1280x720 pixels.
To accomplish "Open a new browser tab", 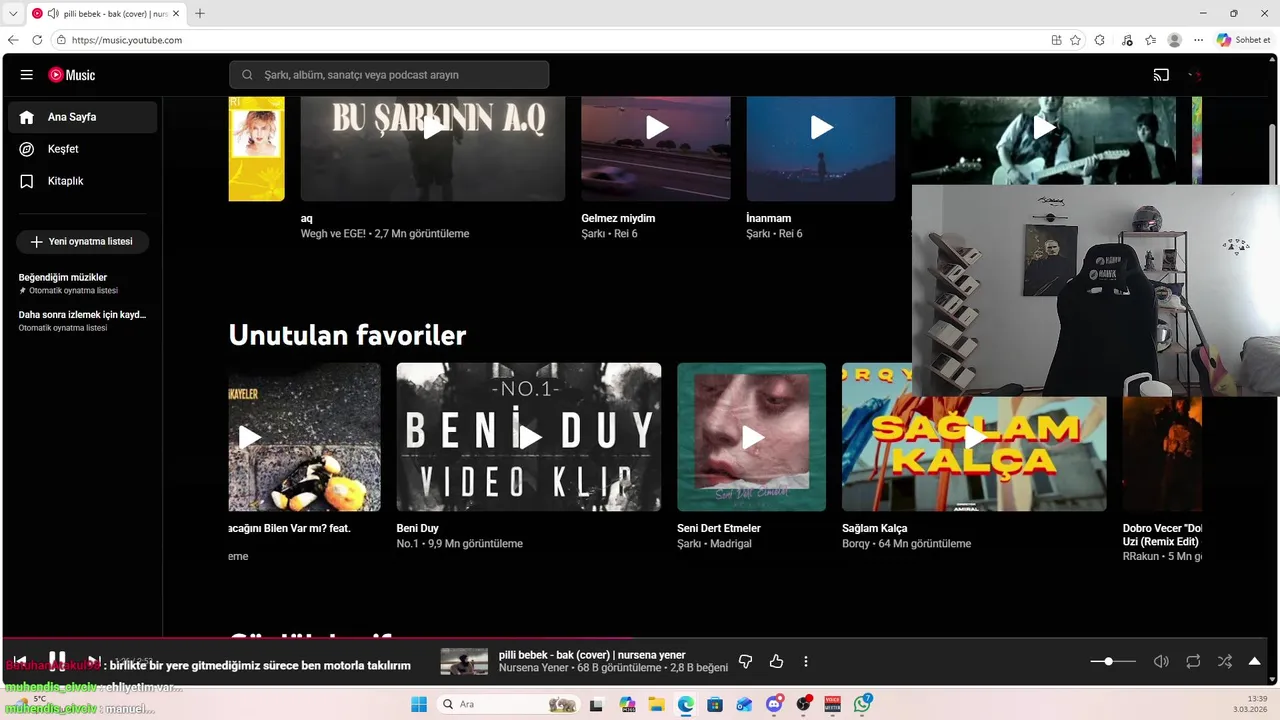I will (x=200, y=13).
